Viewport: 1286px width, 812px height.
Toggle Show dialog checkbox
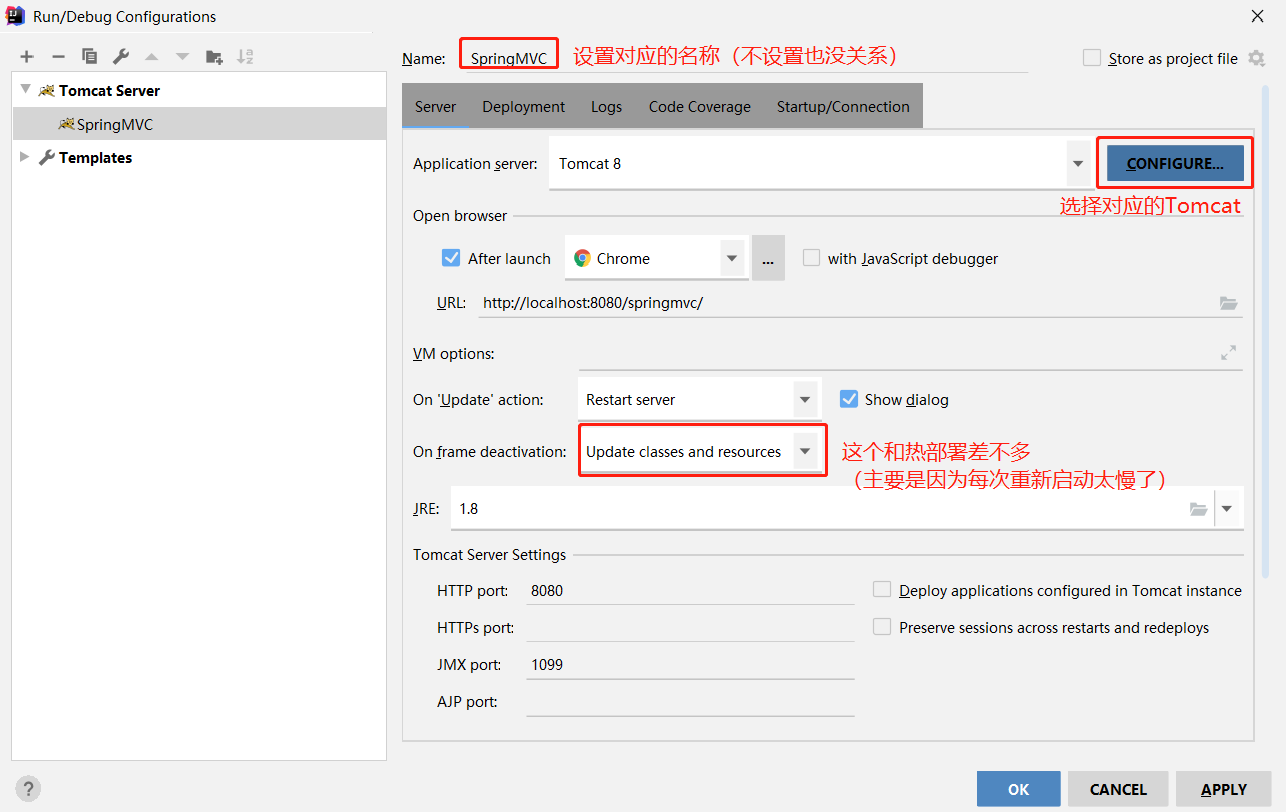[849, 399]
